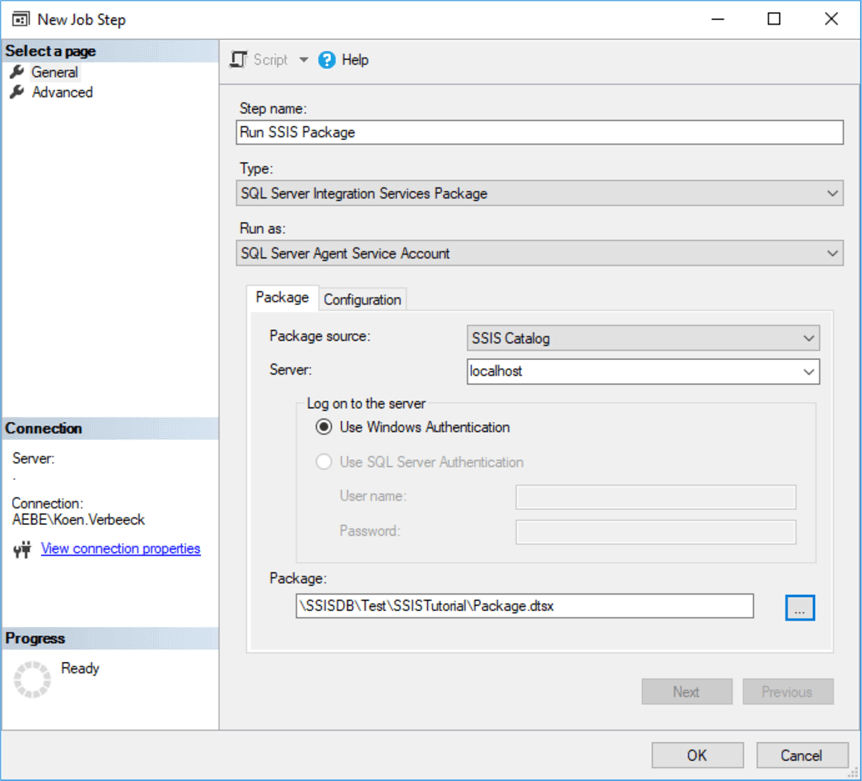Click the Connection section header
This screenshot has width=862, height=781.
(110, 428)
